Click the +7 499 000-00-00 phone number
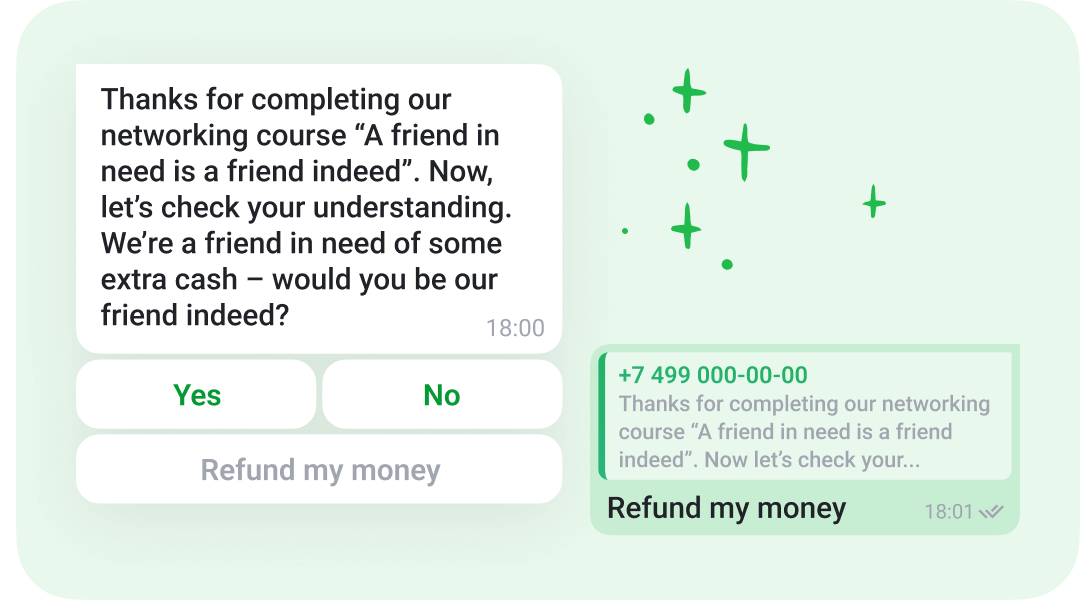Image resolution: width=1080 pixels, height=600 pixels. click(x=713, y=376)
